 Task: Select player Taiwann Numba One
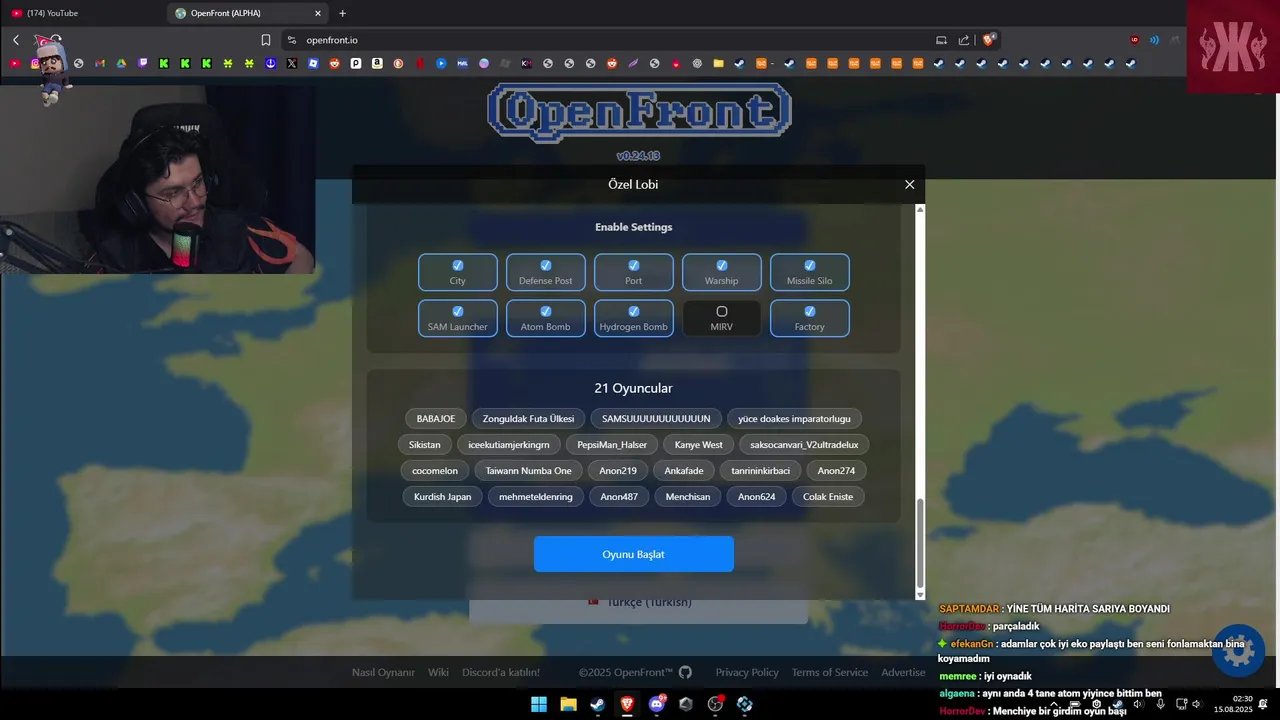coord(529,470)
